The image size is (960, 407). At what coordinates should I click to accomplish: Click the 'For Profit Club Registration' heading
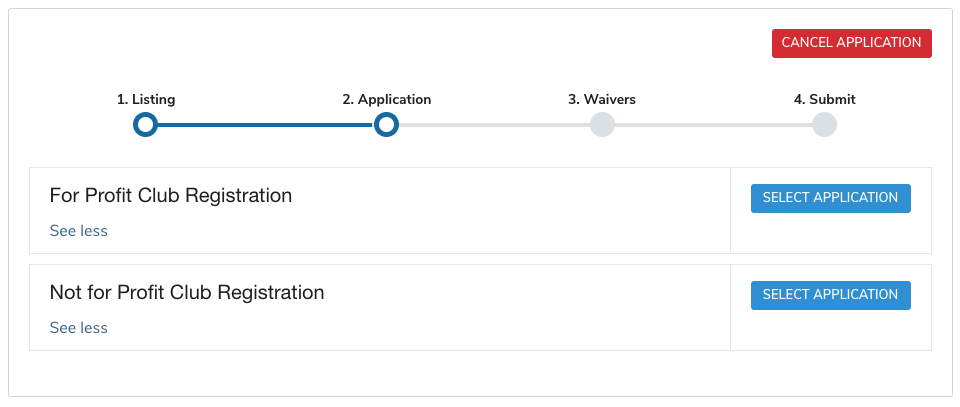pyautogui.click(x=170, y=196)
